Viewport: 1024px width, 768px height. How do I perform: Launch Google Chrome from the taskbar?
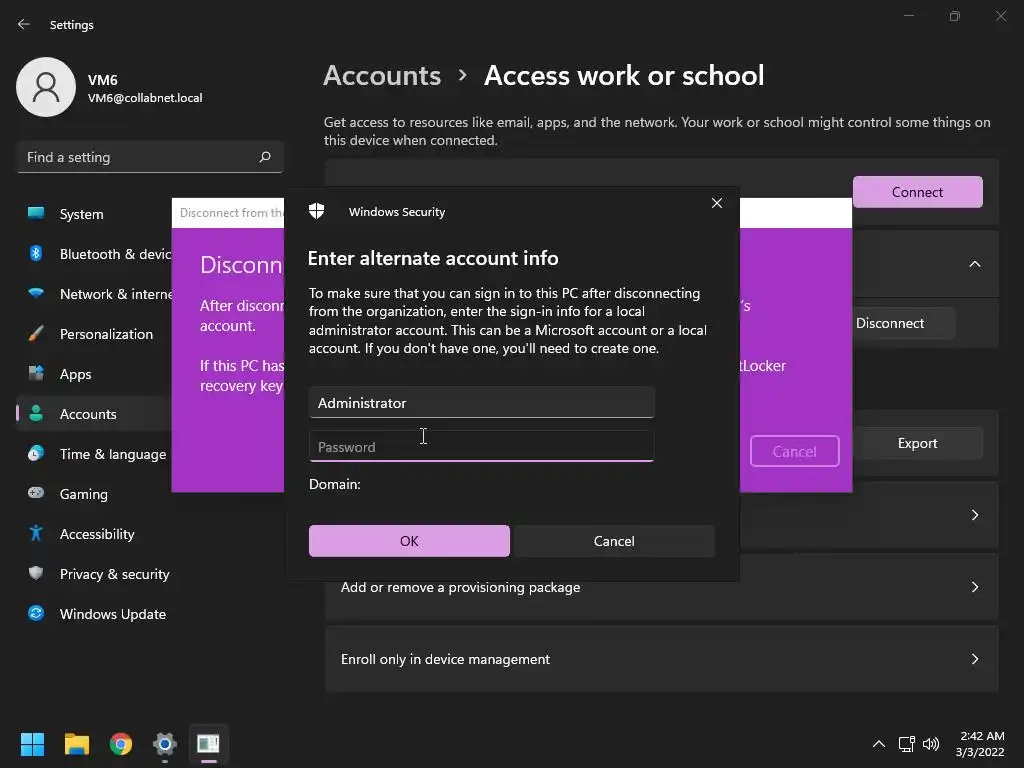click(121, 744)
